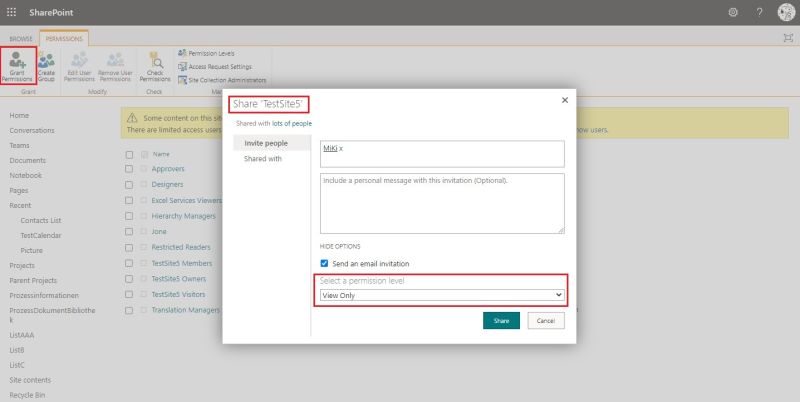Click the invite people name field
This screenshot has width=800, height=402.
(x=442, y=154)
